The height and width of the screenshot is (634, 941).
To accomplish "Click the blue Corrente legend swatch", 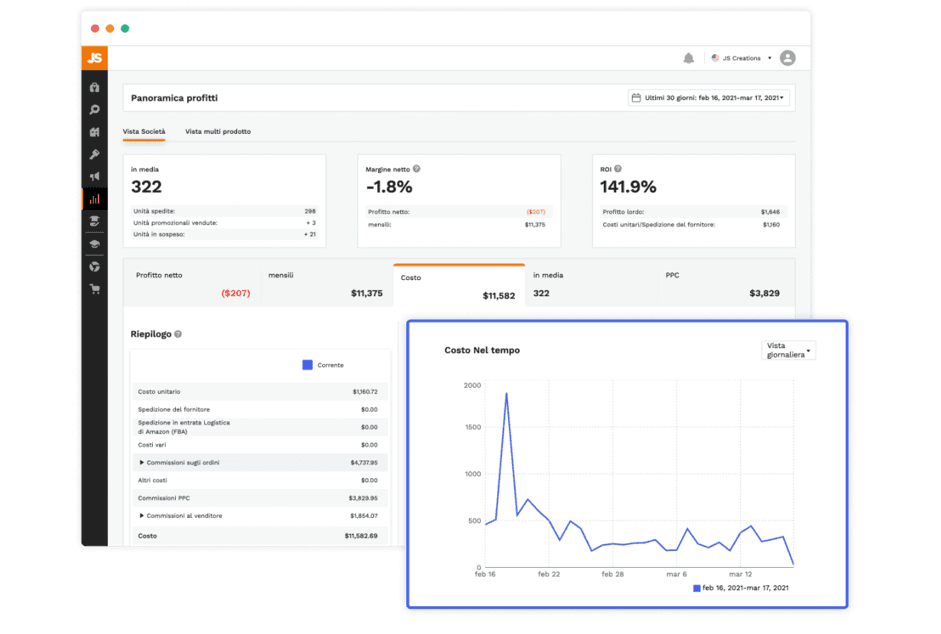I will click(307, 365).
